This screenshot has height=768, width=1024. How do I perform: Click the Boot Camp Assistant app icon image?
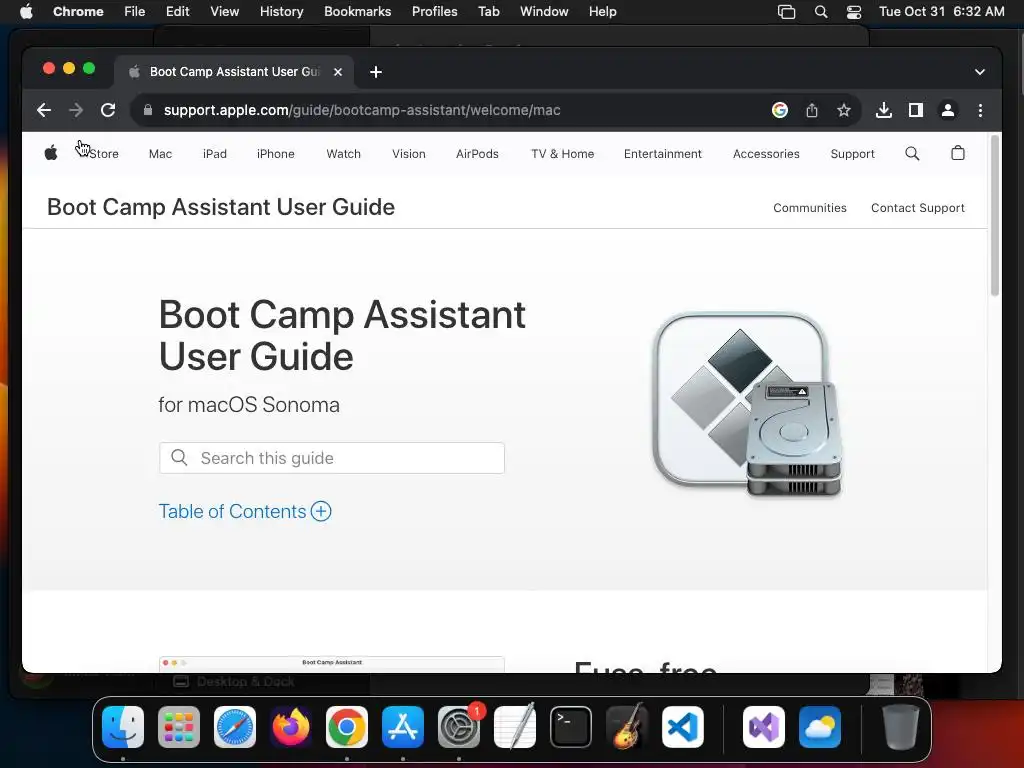point(746,404)
